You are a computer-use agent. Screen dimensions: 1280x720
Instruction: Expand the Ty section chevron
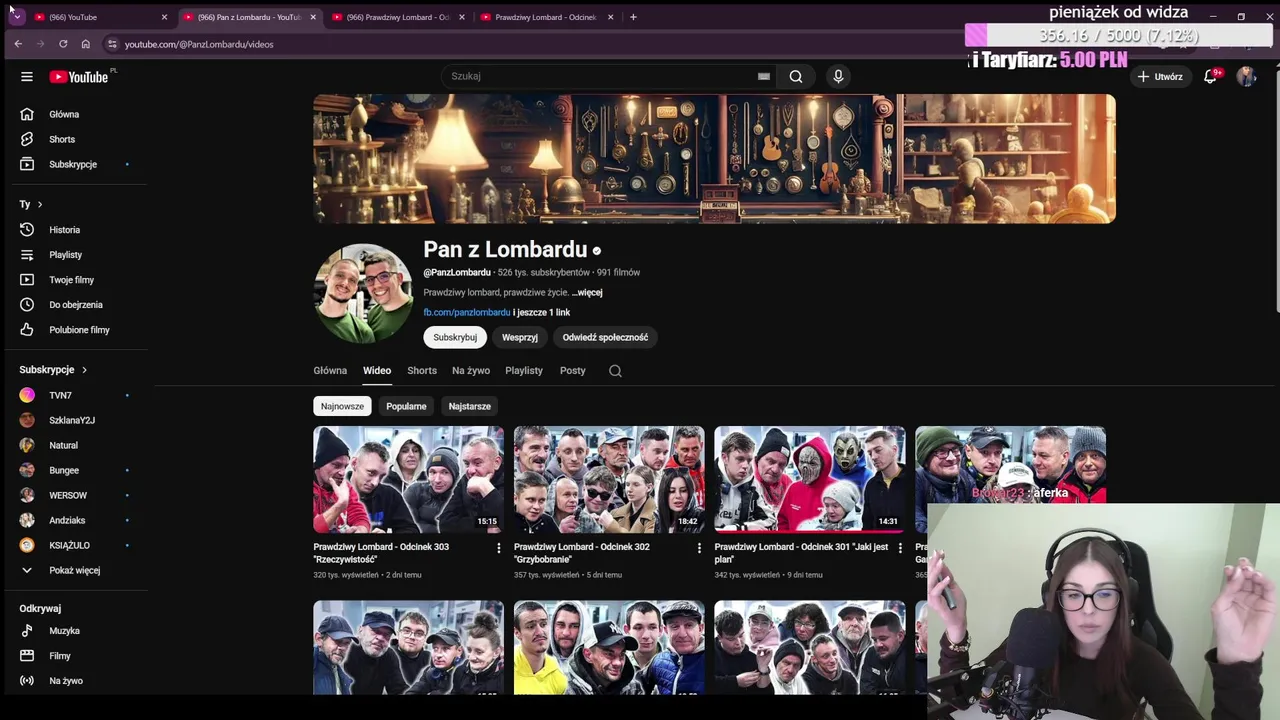click(x=40, y=205)
